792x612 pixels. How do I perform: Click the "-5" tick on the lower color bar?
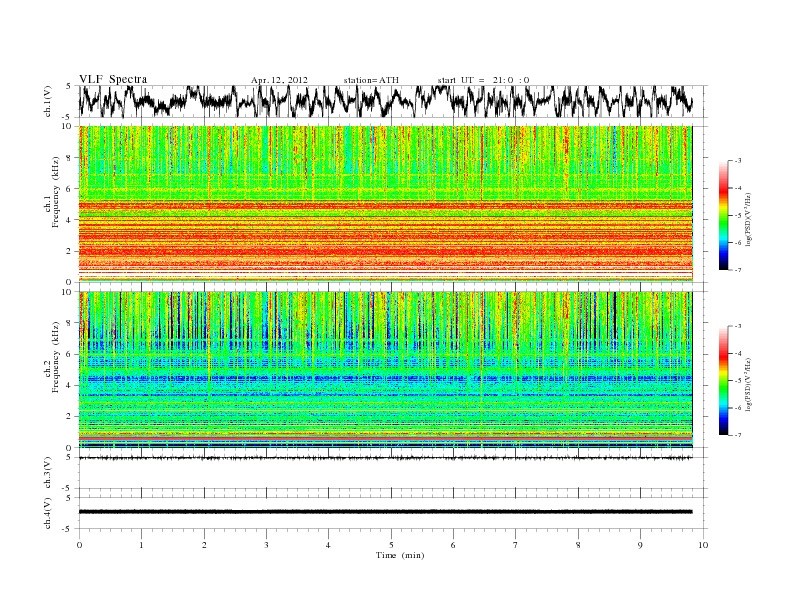737,381
